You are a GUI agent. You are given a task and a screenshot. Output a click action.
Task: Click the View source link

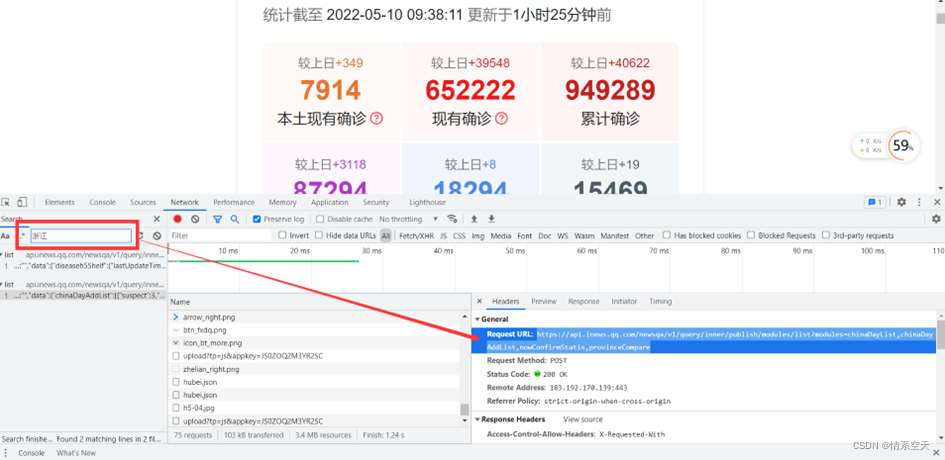click(x=583, y=419)
